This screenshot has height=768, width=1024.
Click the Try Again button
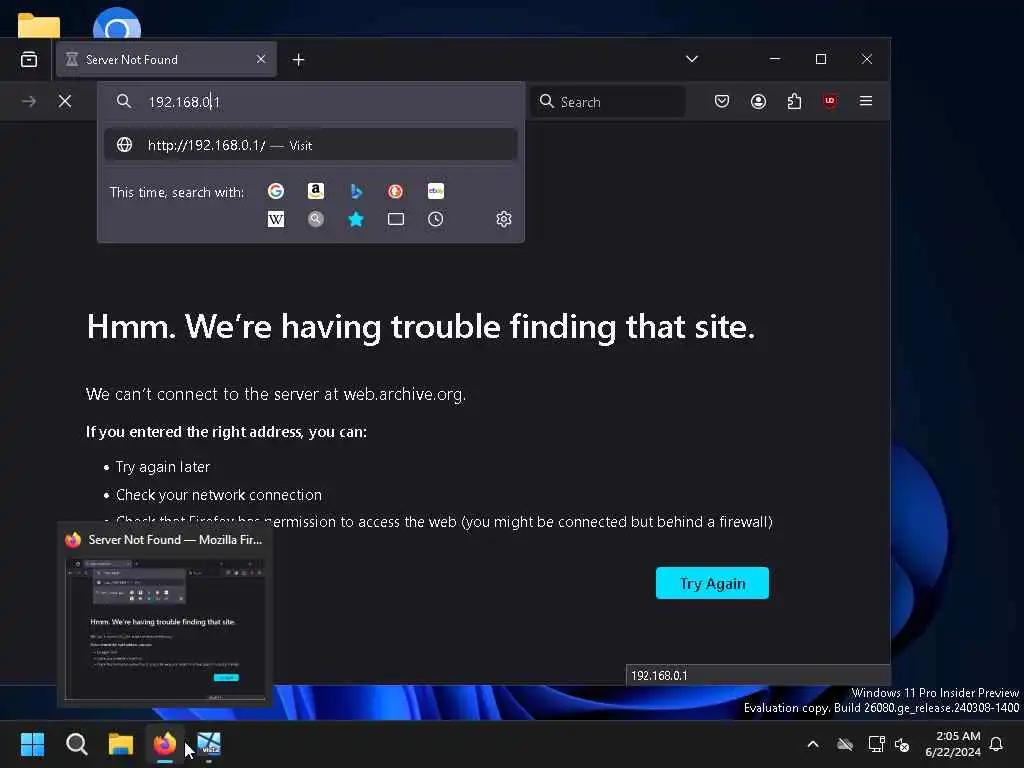coord(712,583)
